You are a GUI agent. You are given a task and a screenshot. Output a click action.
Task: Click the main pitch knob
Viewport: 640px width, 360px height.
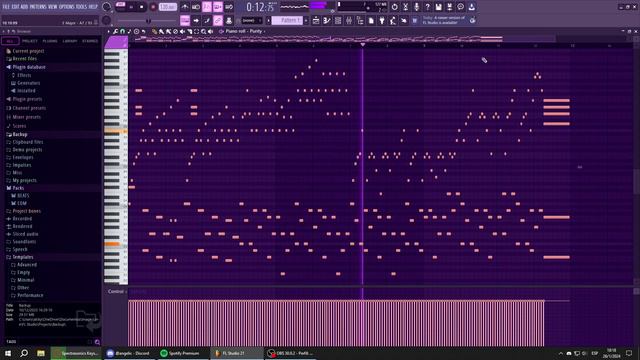107,20
